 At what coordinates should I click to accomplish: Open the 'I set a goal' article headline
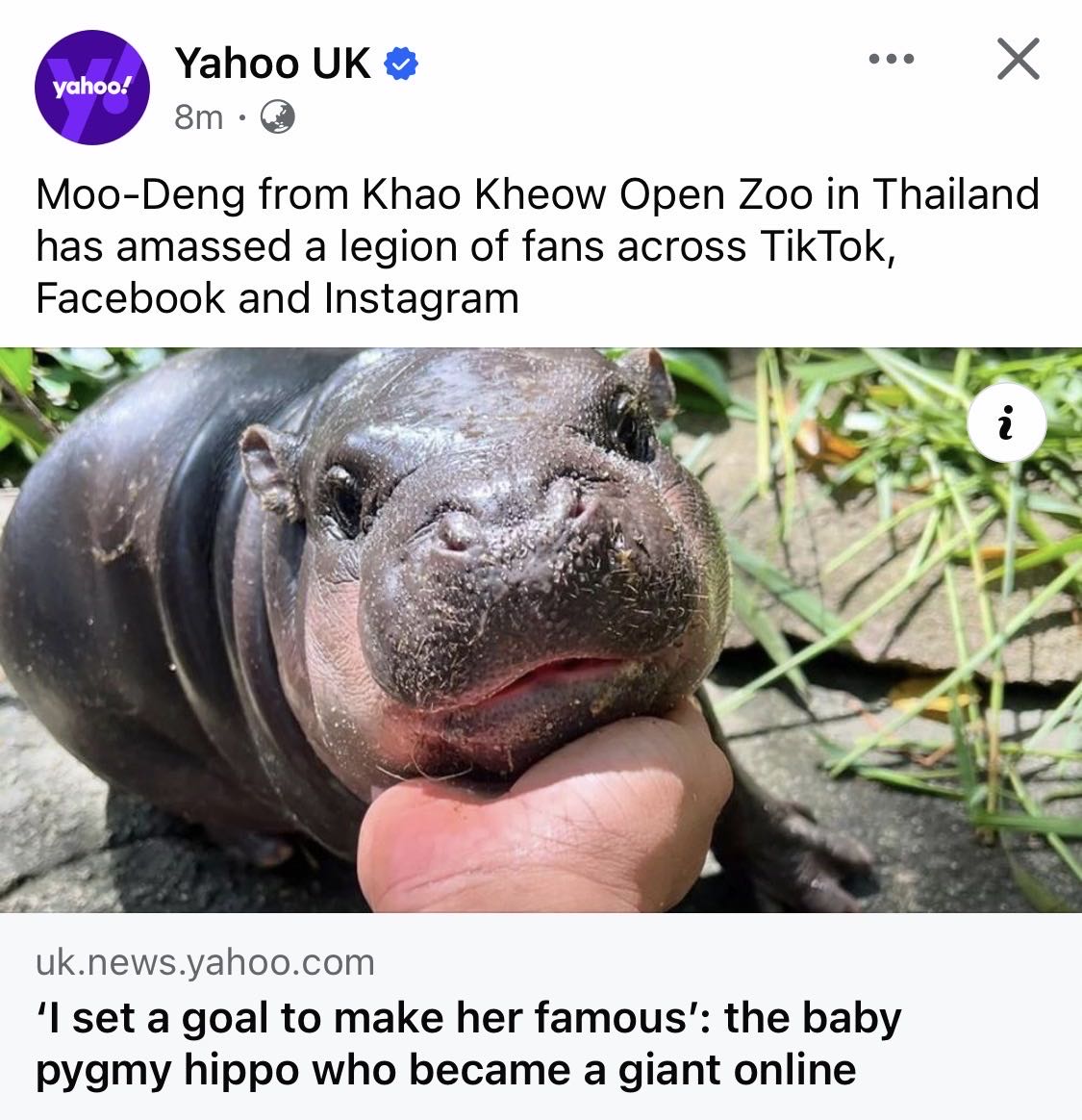(x=468, y=1044)
